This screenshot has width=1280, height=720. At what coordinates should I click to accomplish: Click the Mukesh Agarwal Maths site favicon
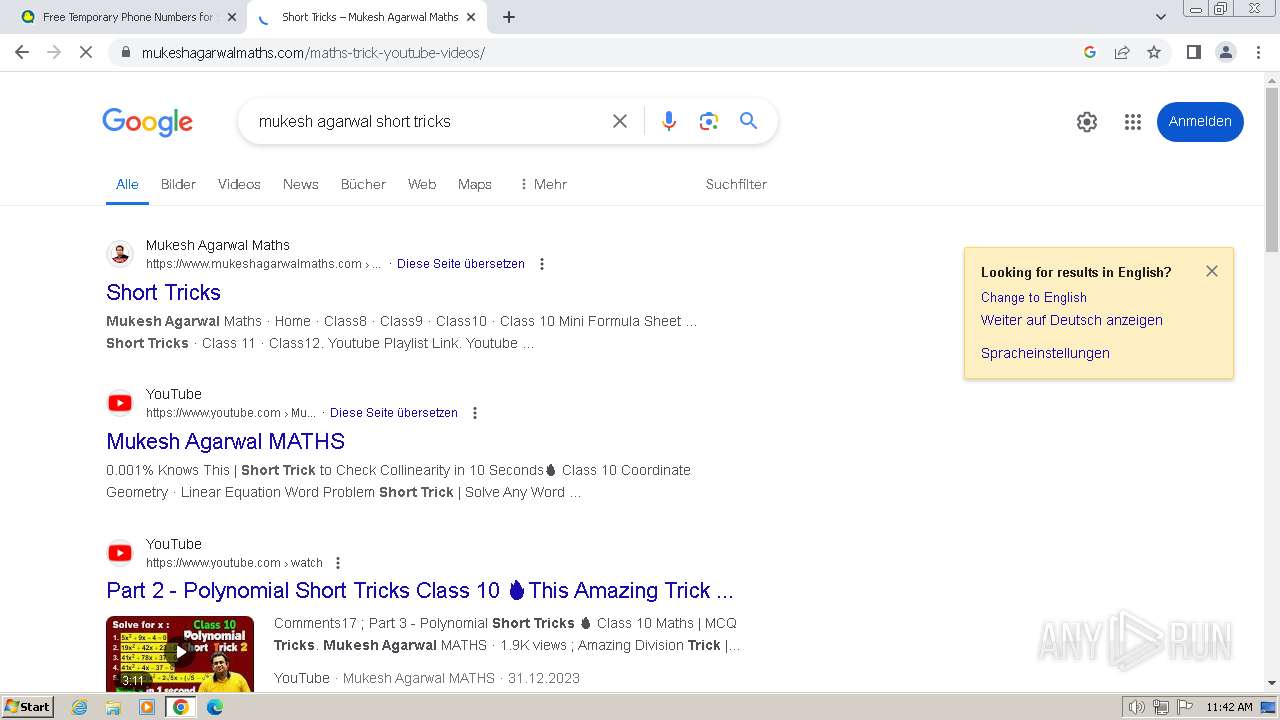[120, 254]
